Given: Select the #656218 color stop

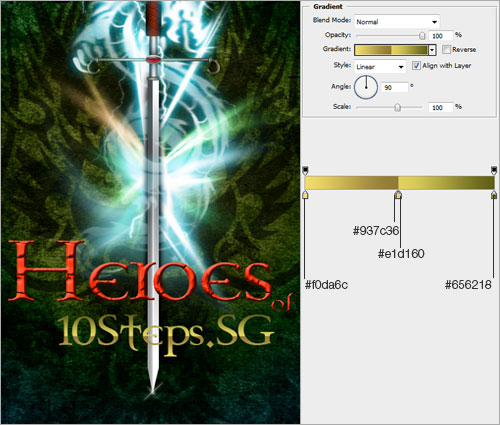Looking at the screenshot, I should (494, 195).
